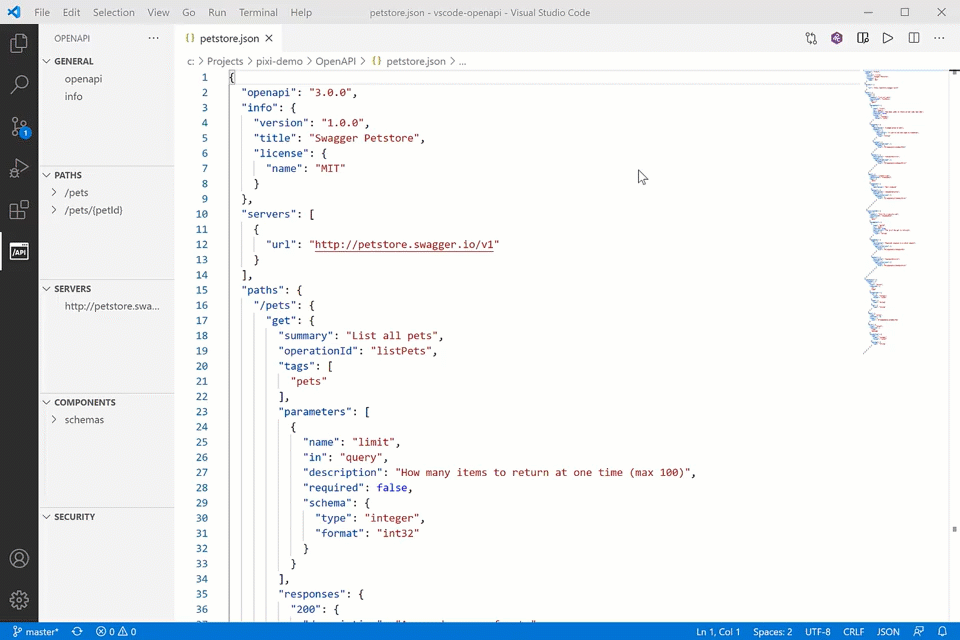Click the editor vertical scrollbar

pos(954,345)
